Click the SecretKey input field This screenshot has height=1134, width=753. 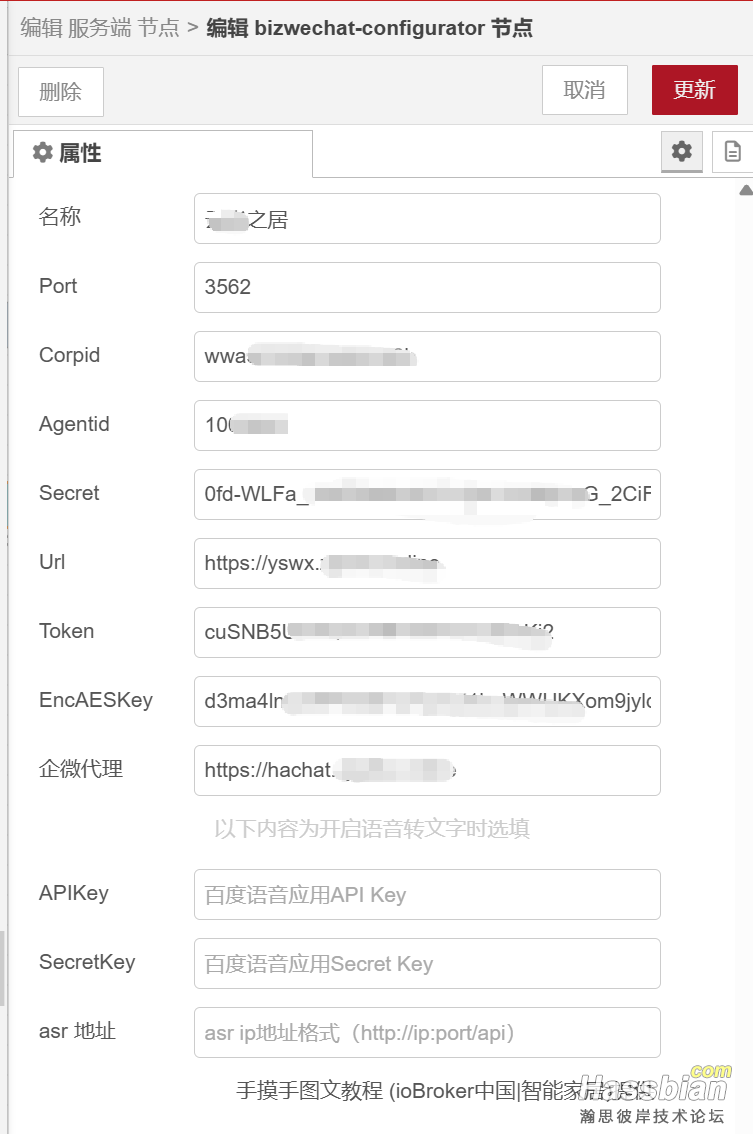click(427, 963)
